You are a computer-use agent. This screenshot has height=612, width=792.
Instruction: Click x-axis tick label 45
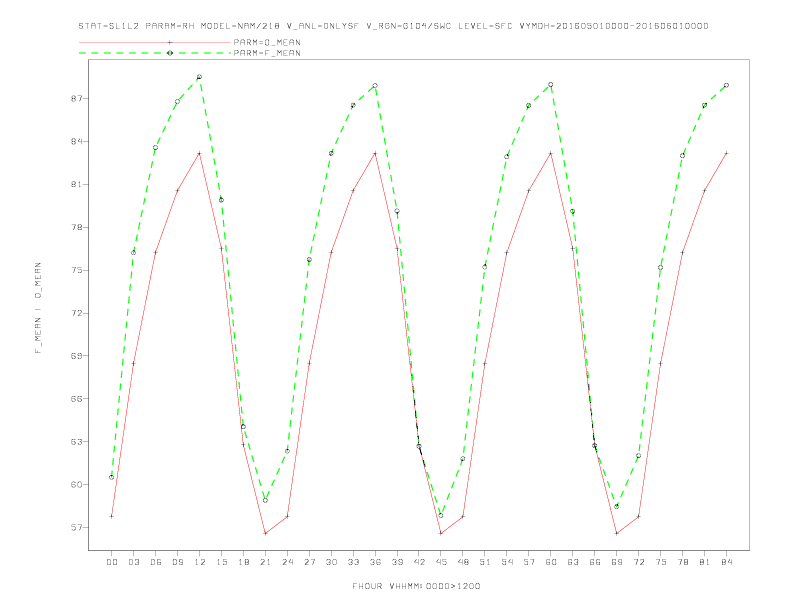pyautogui.click(x=441, y=562)
